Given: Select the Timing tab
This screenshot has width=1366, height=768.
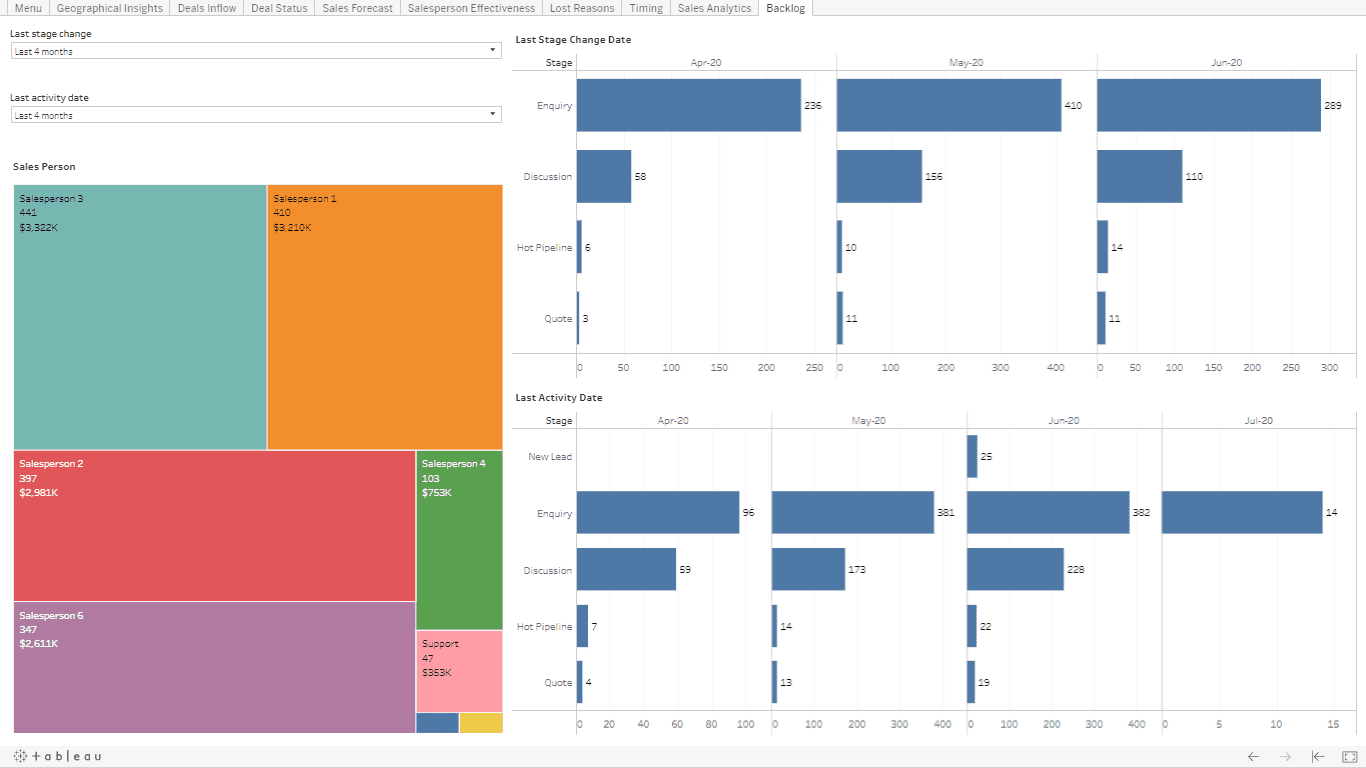Looking at the screenshot, I should (646, 8).
